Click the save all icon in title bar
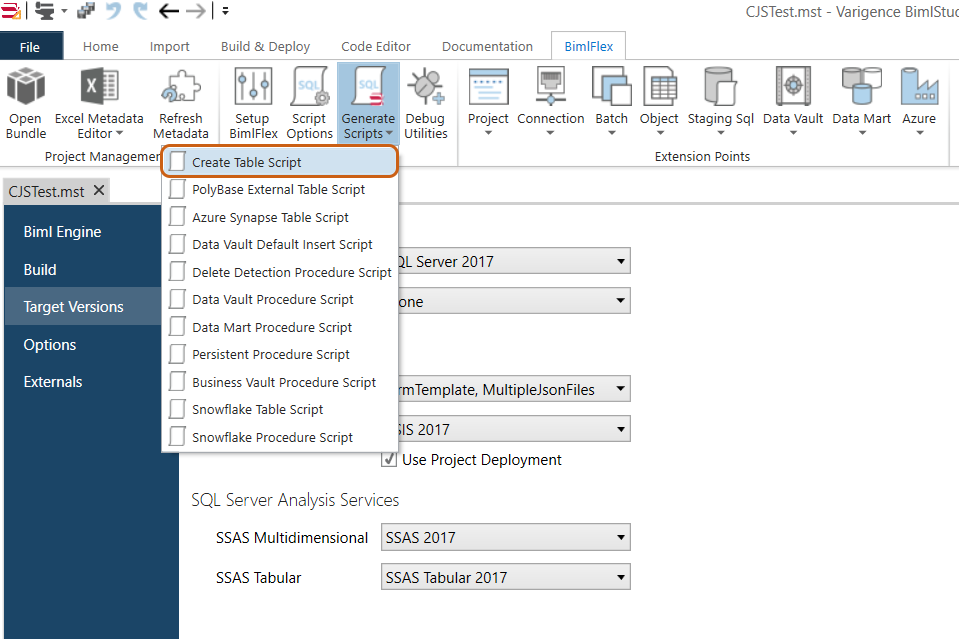Viewport: 959px width, 639px height. pyautogui.click(x=86, y=10)
